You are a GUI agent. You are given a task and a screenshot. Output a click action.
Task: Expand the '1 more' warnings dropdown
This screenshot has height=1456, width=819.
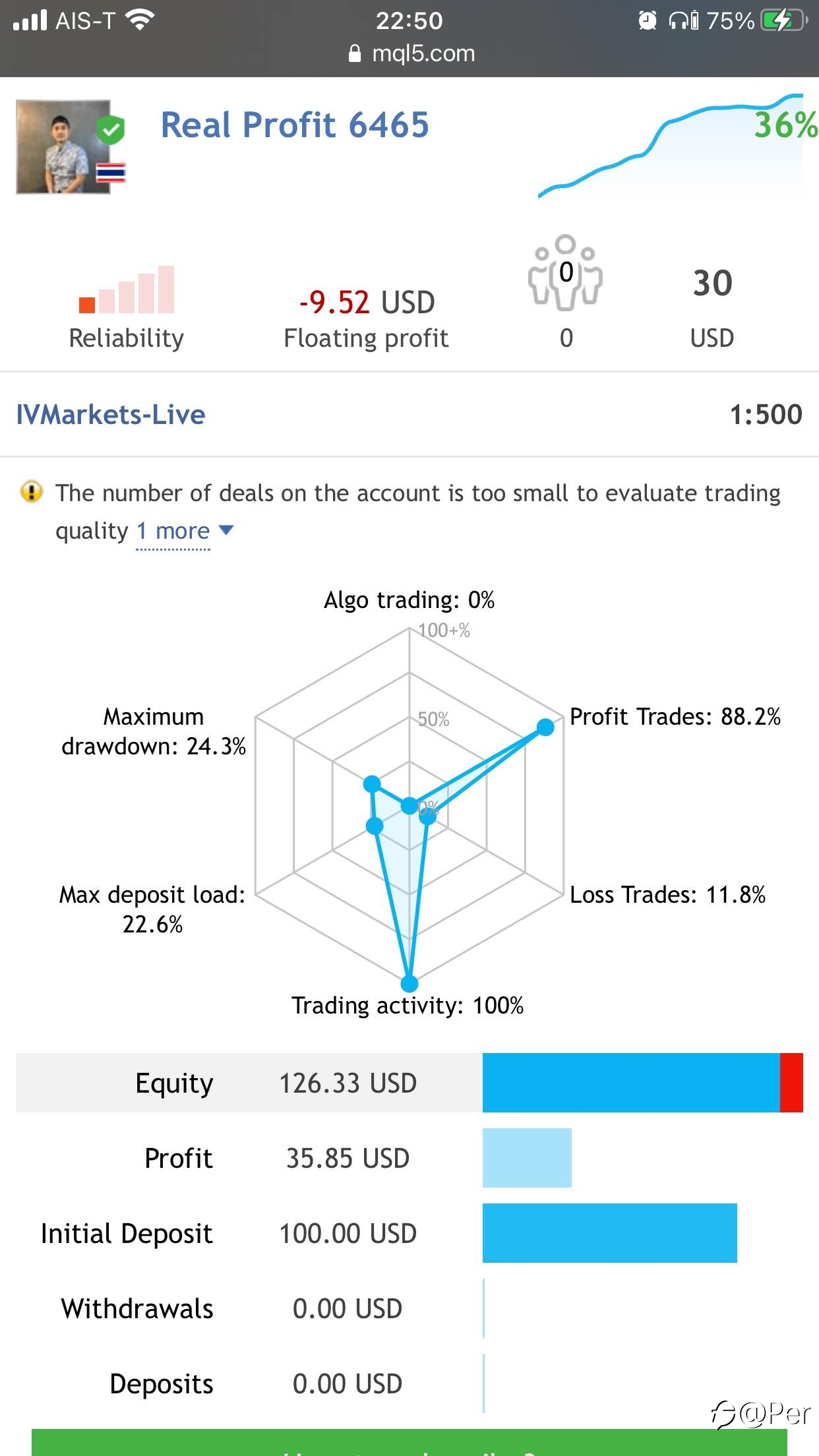173,531
